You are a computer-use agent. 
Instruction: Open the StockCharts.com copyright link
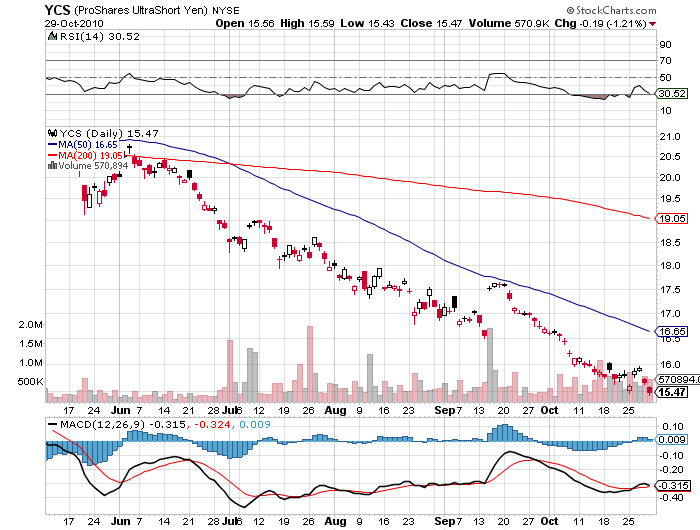click(x=612, y=10)
